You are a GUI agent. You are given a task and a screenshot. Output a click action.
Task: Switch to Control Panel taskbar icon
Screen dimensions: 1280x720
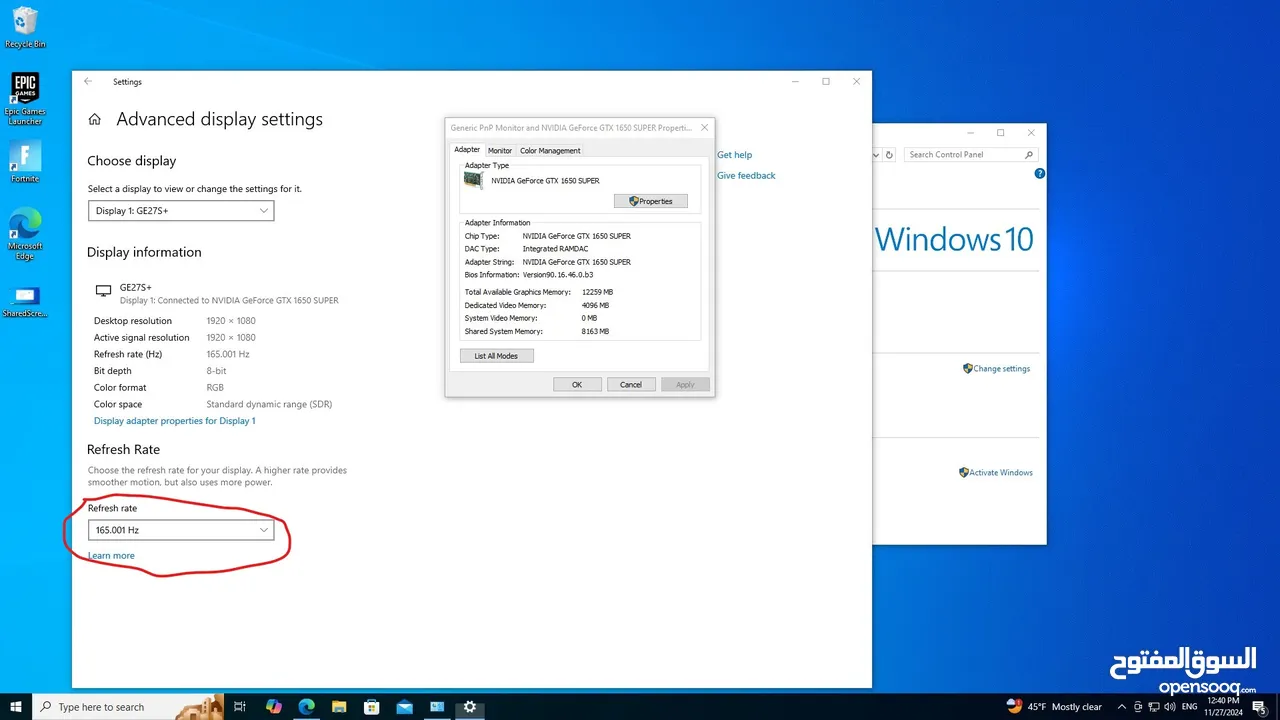tap(437, 707)
